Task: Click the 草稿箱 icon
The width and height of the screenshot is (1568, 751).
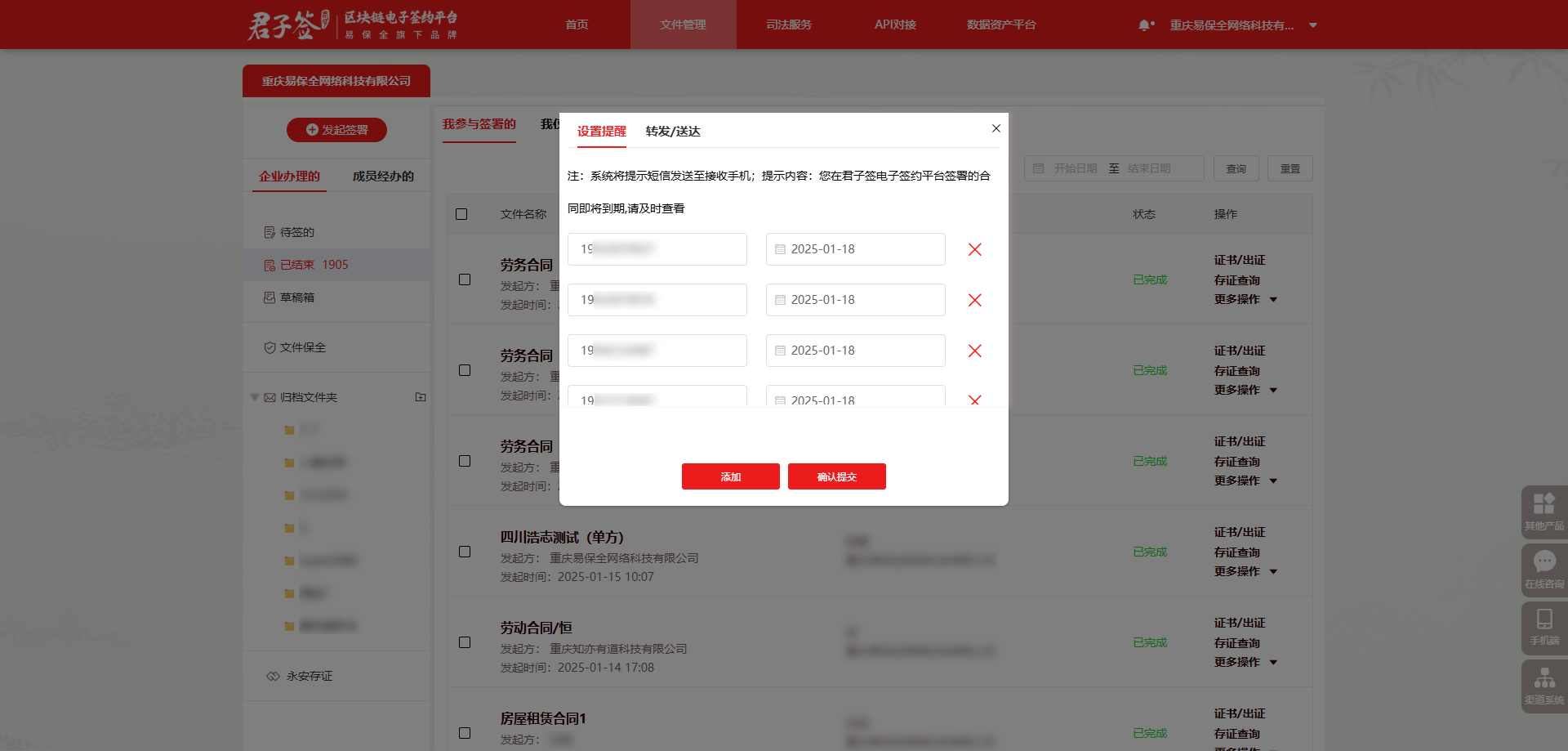Action: pos(269,297)
